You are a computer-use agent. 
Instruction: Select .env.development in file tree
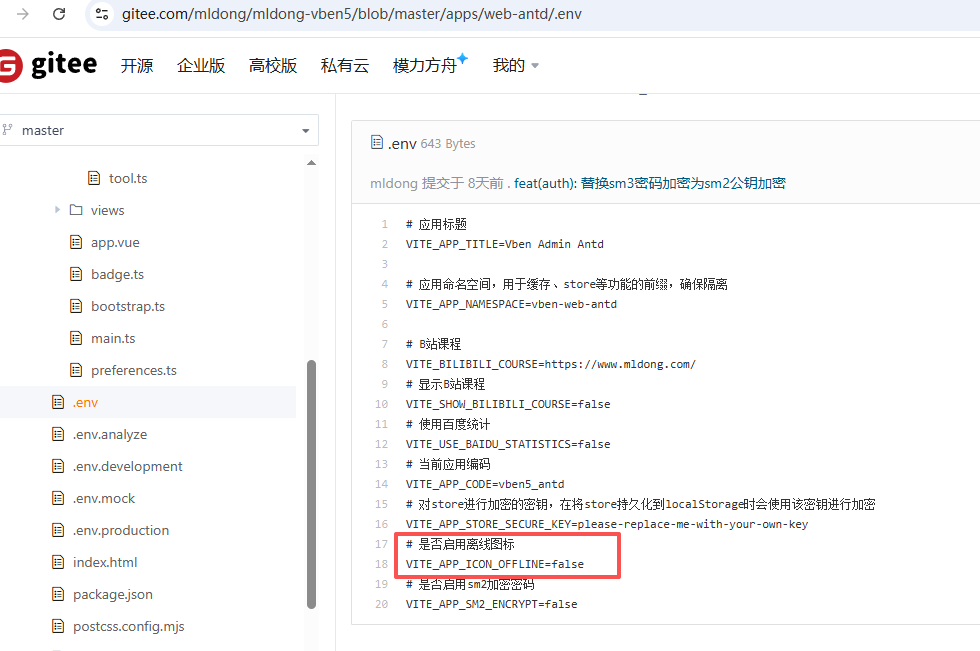(x=127, y=466)
